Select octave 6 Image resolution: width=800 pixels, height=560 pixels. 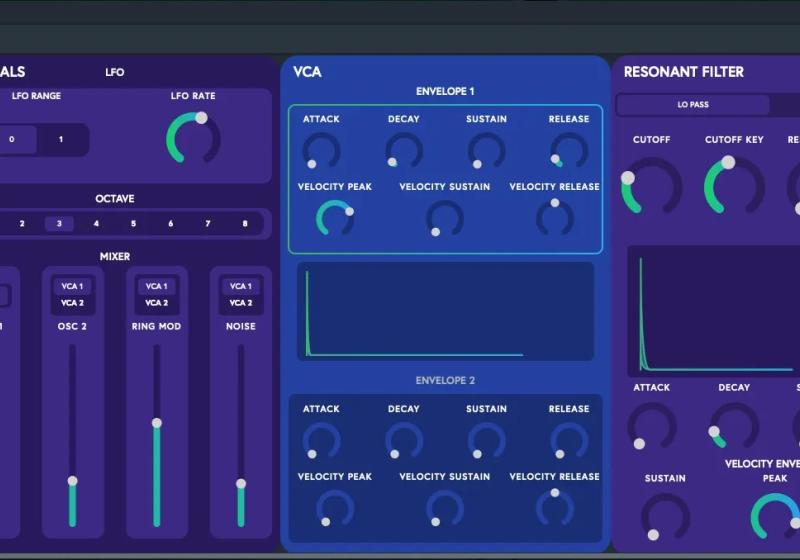click(x=171, y=224)
